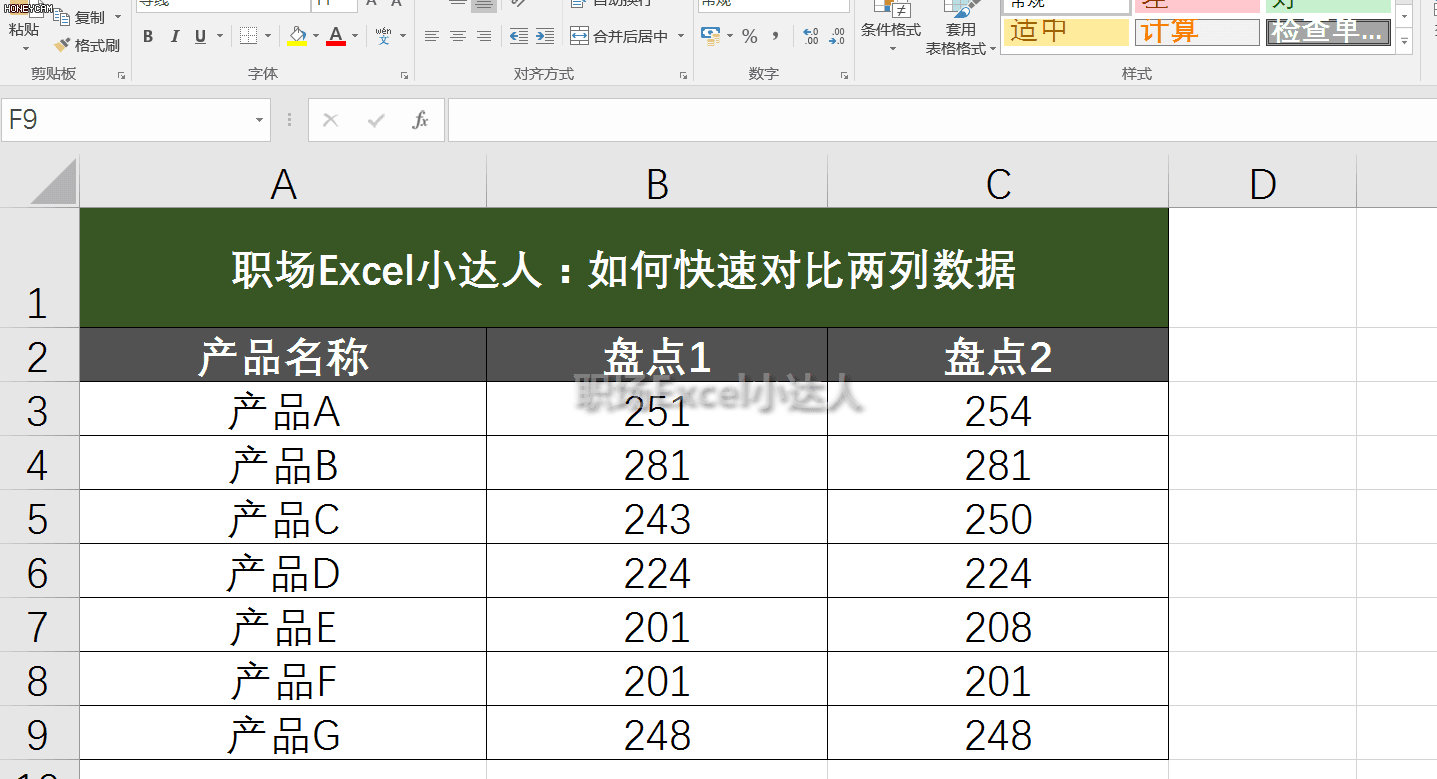The width and height of the screenshot is (1437, 779).
Task: Increase indent icon
Action: [544, 37]
